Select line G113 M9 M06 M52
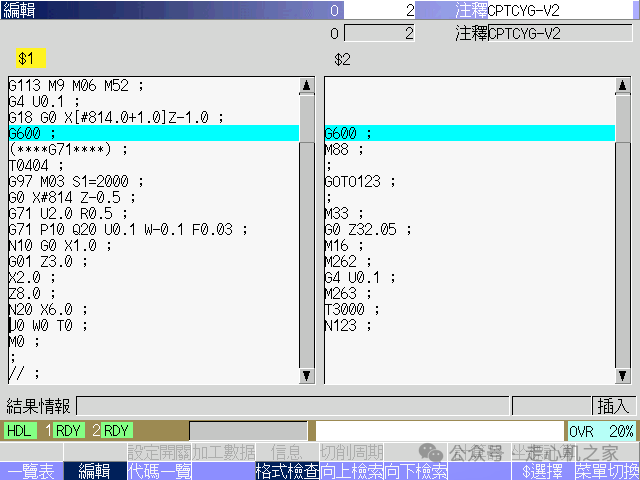640x480 pixels. click(154, 85)
